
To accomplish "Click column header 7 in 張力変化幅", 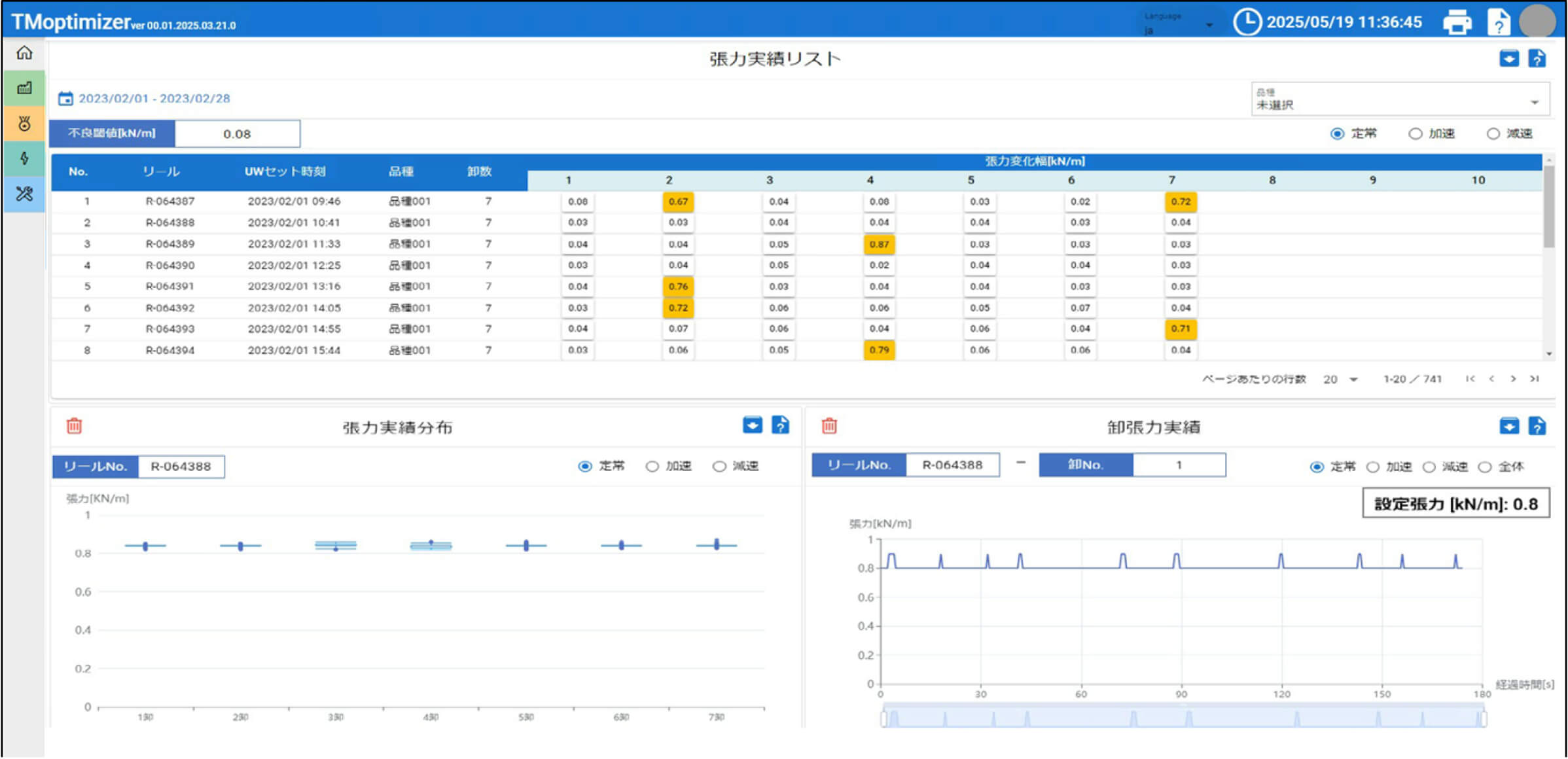I will (x=1171, y=179).
